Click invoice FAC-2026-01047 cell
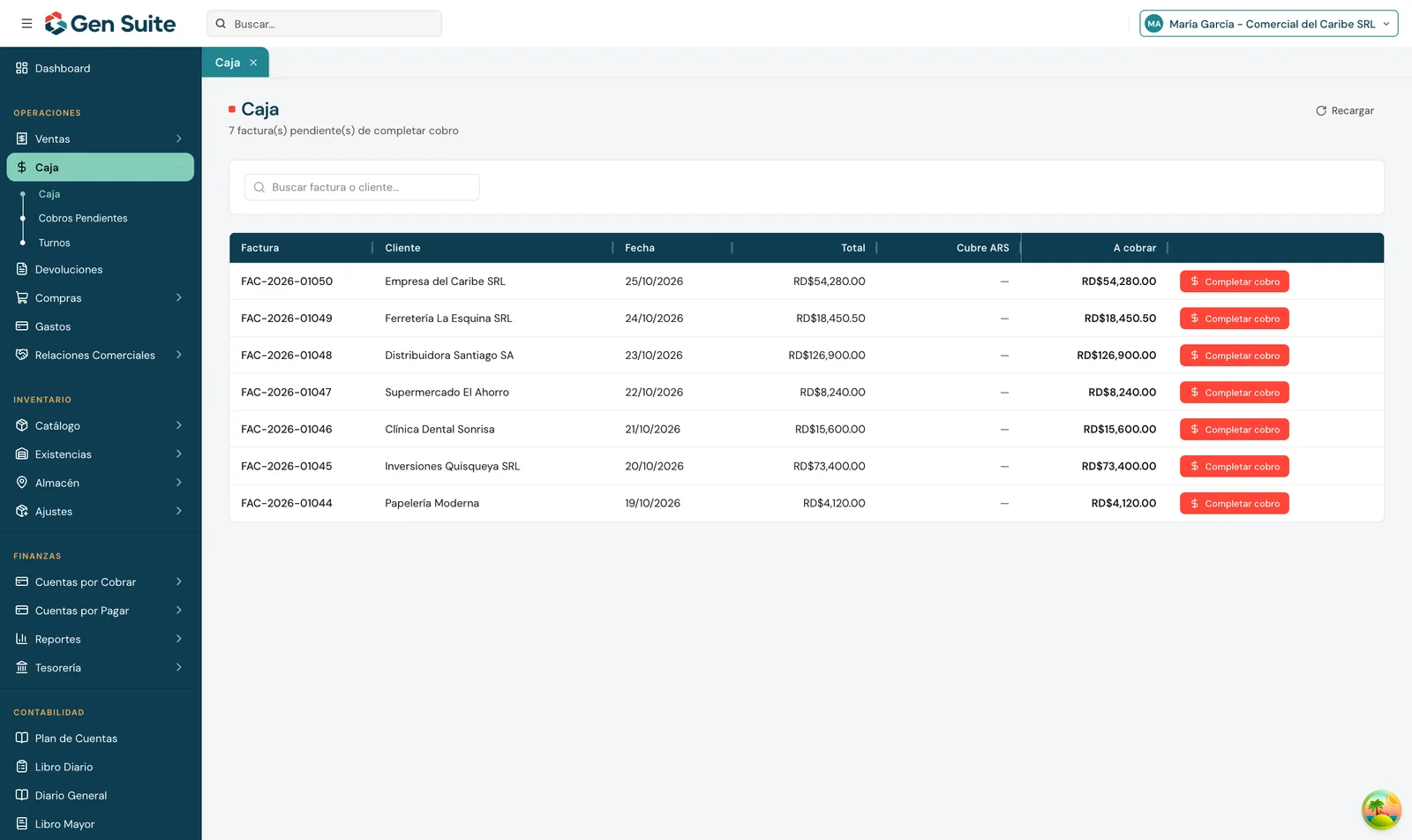This screenshot has width=1412, height=840. coord(287,393)
